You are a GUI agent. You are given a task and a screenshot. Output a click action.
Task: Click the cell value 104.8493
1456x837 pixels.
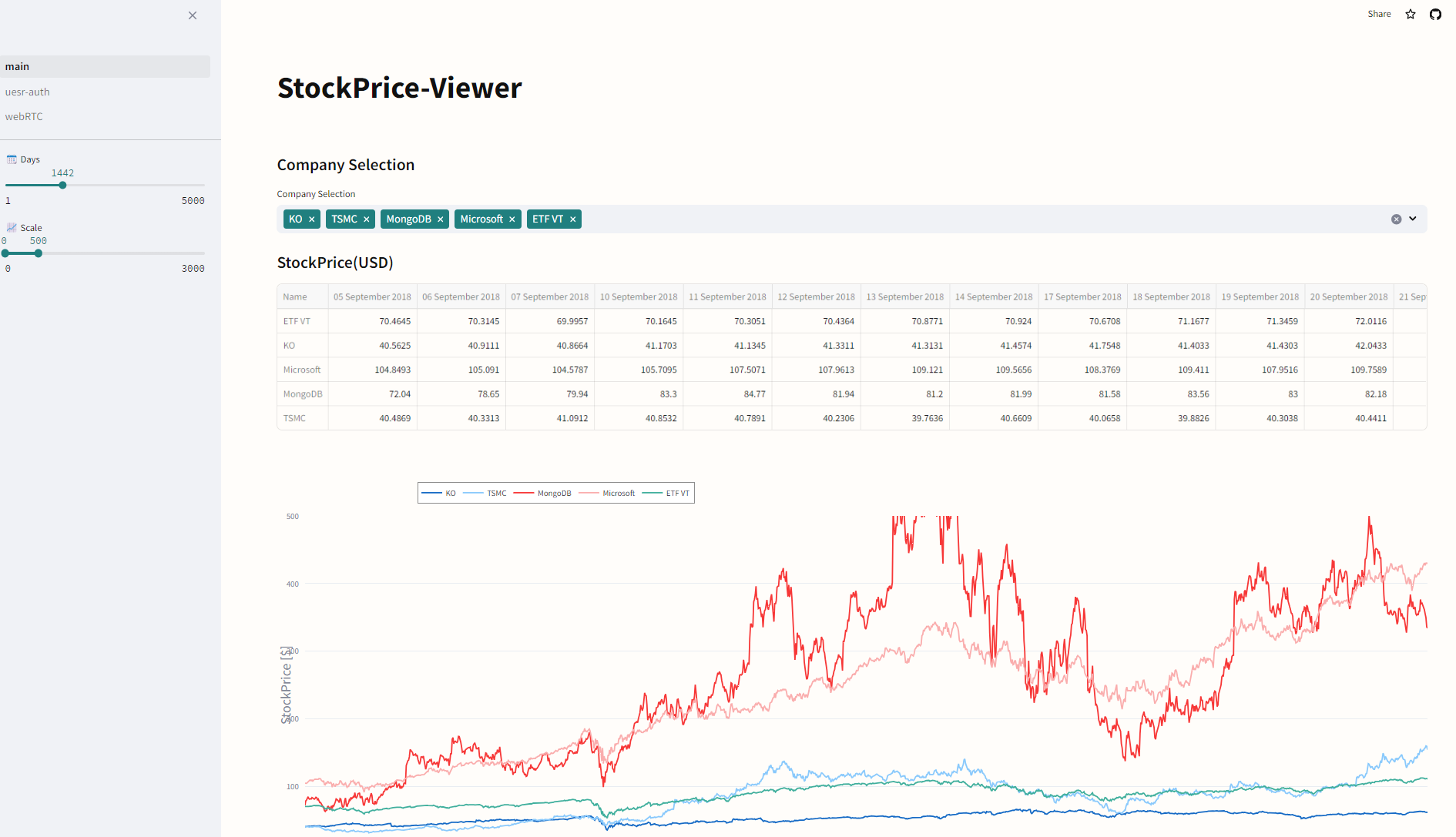[x=372, y=370]
